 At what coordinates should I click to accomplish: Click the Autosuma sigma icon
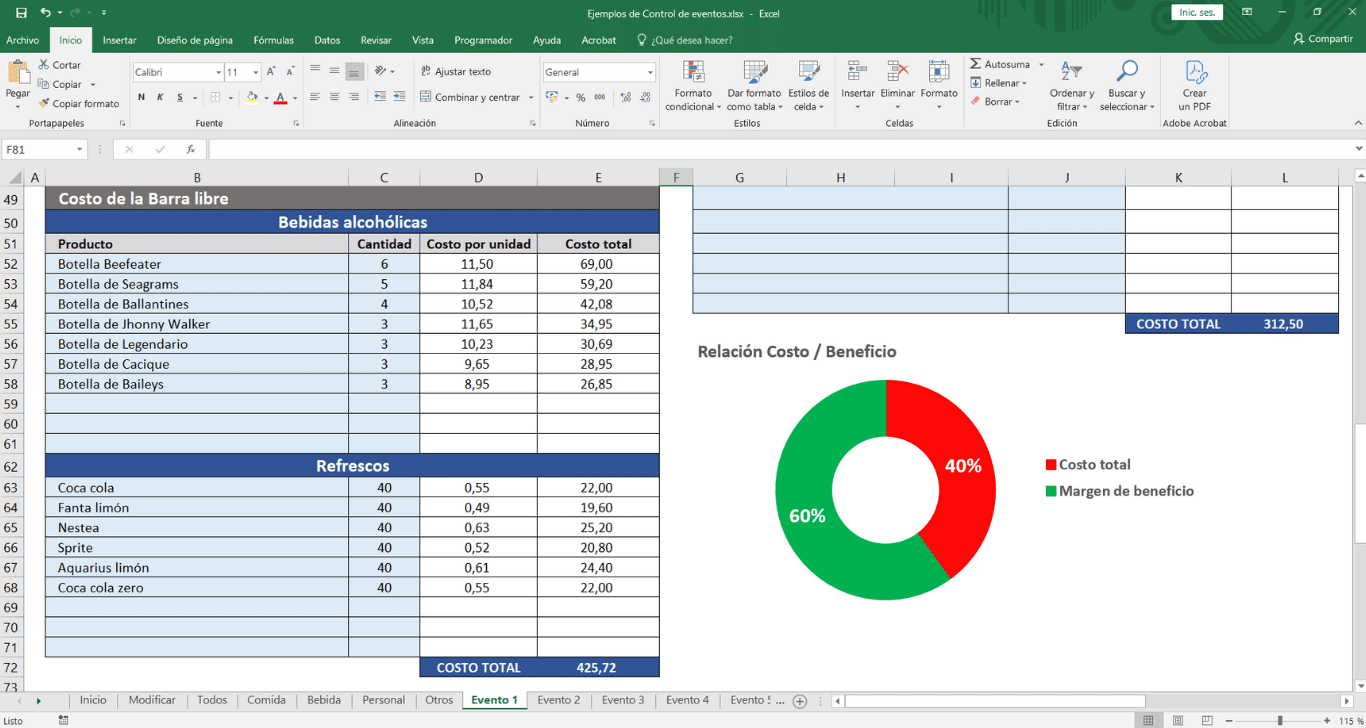(x=976, y=64)
